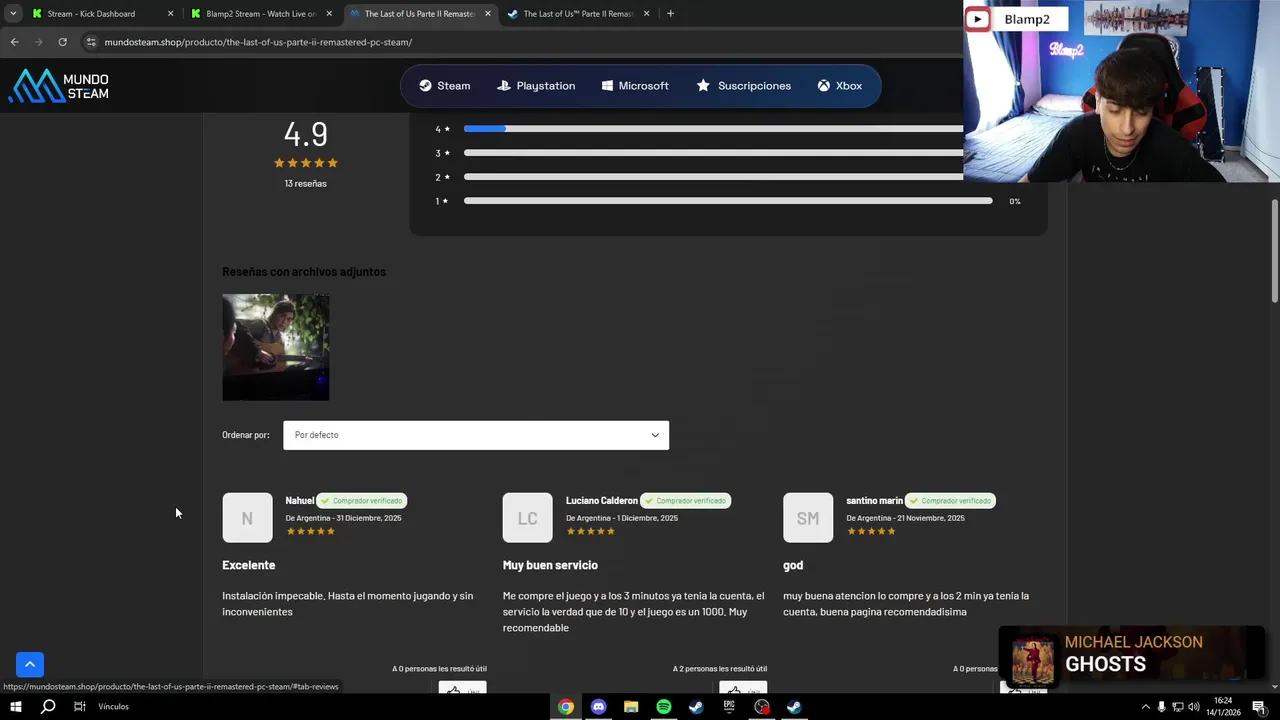Open File Explorer from the taskbar
The width and height of the screenshot is (1280, 720).
[631, 707]
